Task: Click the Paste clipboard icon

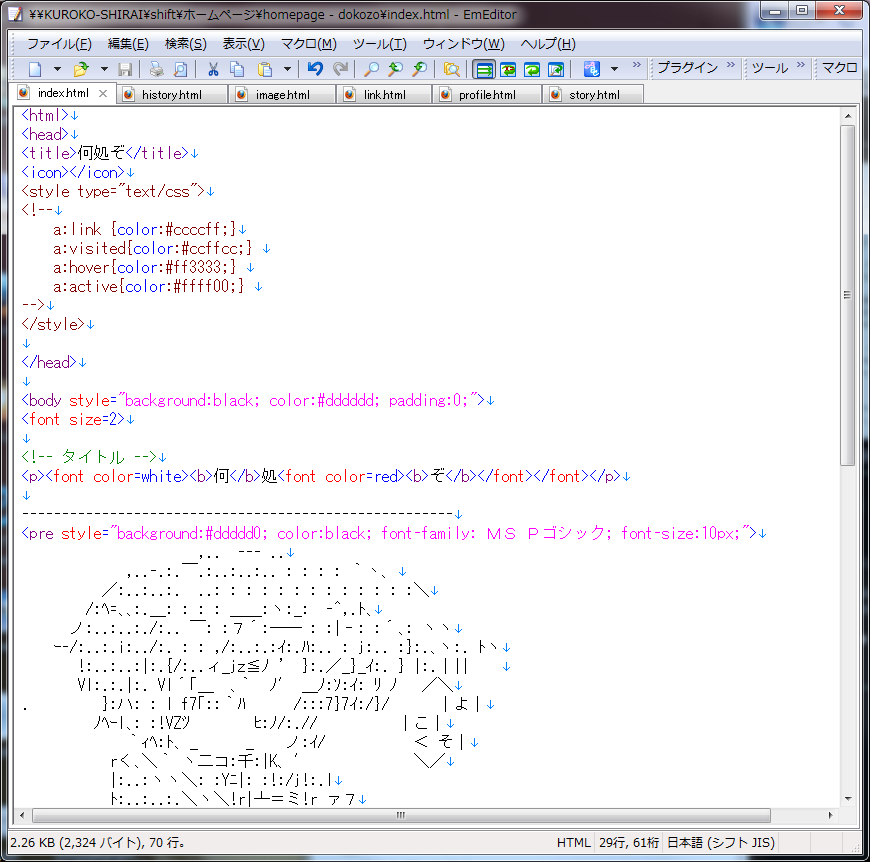Action: point(265,69)
